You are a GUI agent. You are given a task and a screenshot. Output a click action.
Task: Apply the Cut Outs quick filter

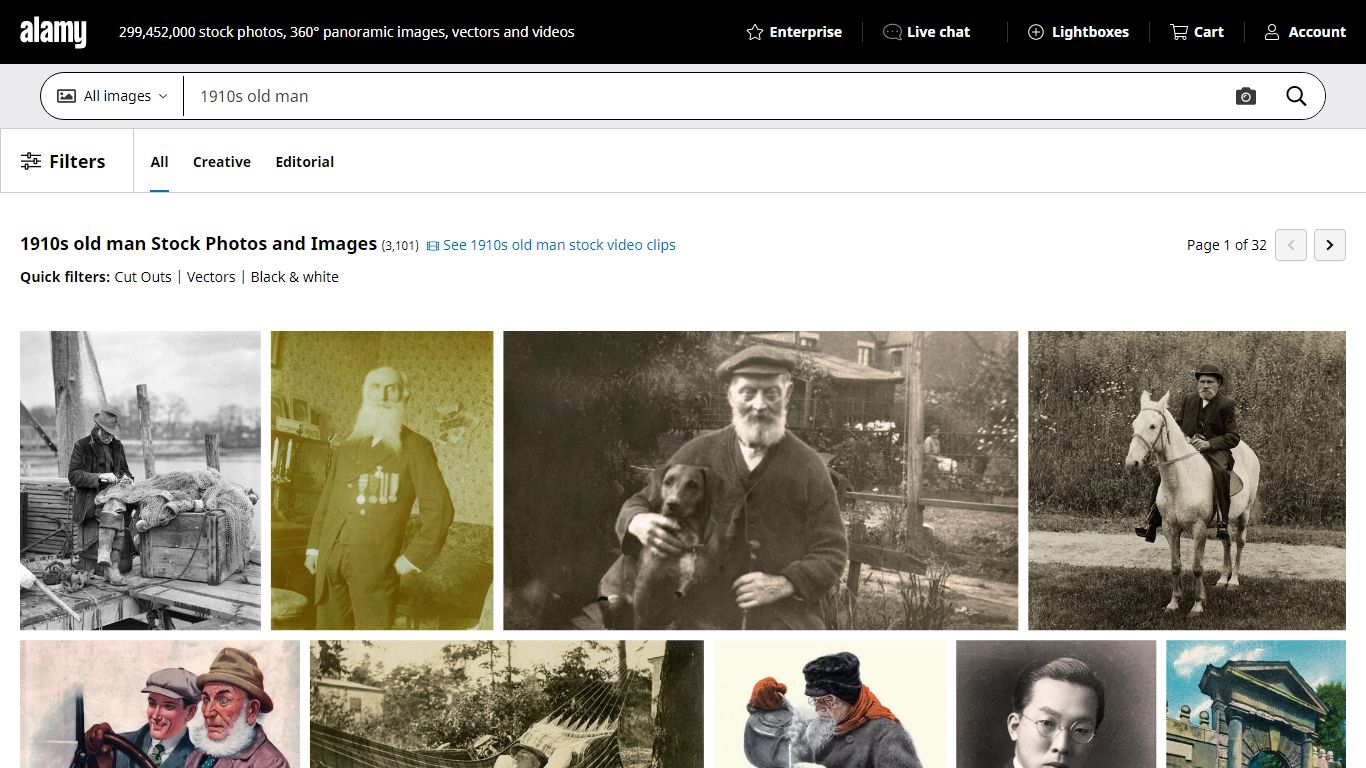click(x=143, y=277)
